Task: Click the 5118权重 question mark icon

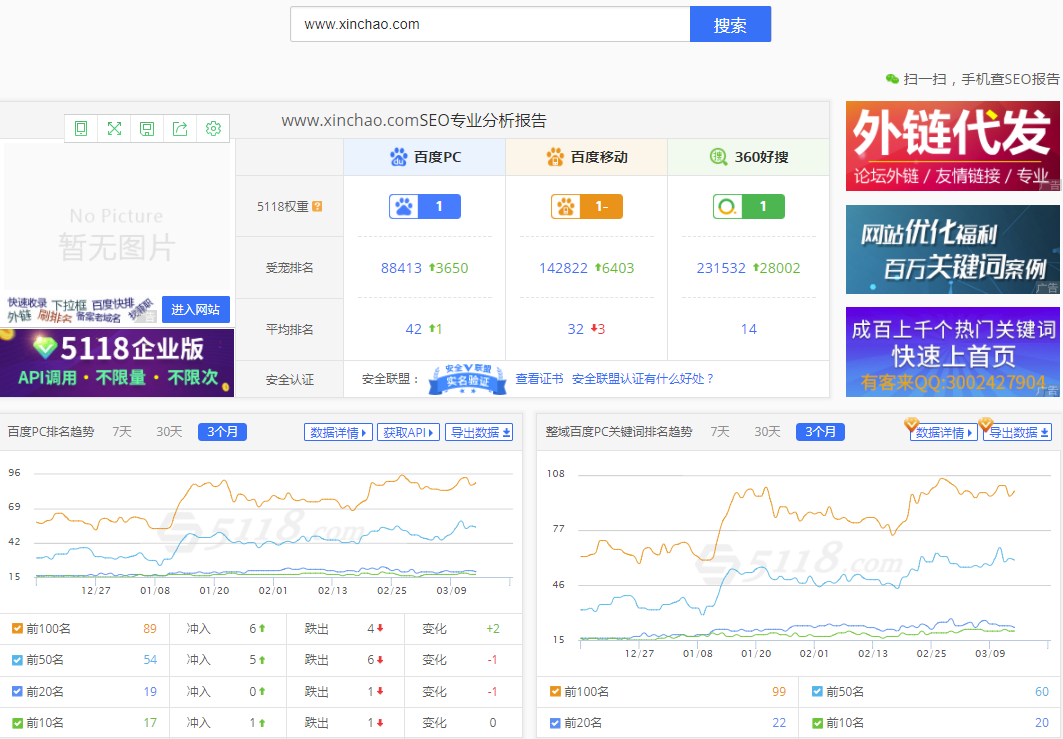Action: [318, 206]
